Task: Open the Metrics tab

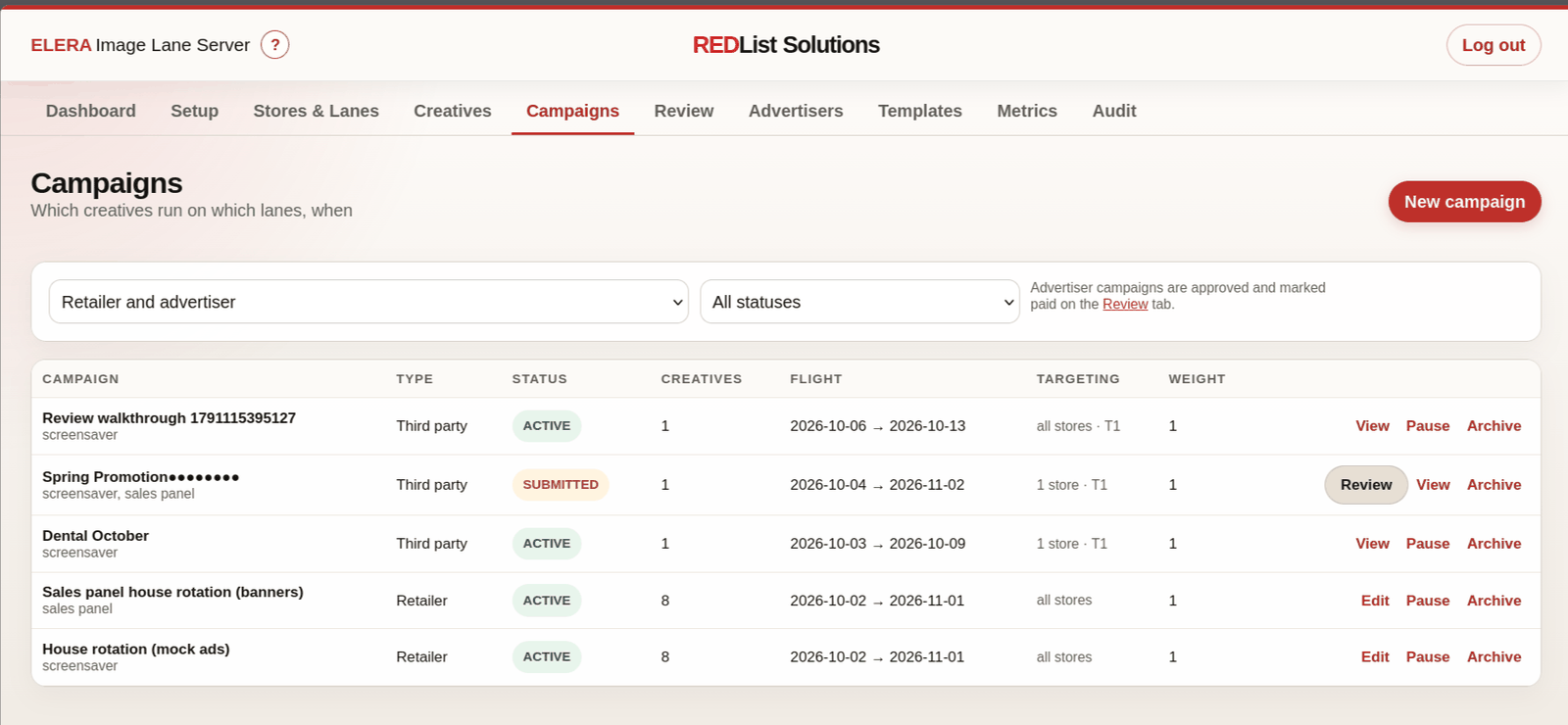Action: (1027, 111)
